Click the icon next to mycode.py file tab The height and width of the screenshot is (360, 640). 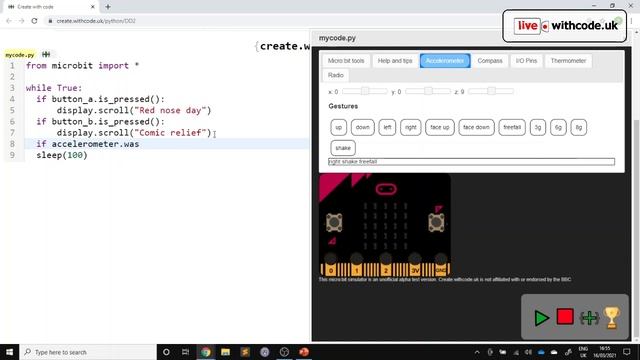[x=46, y=54]
